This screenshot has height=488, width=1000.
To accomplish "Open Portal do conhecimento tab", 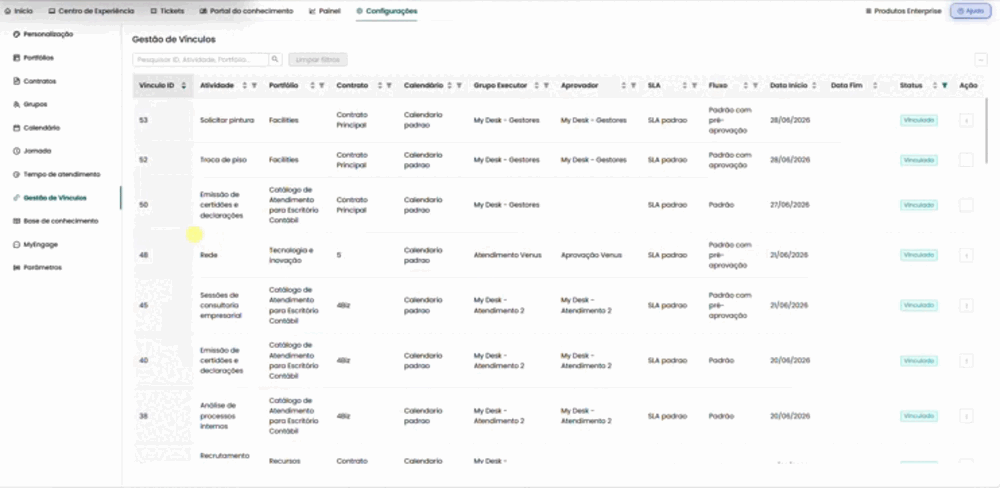I will (246, 11).
